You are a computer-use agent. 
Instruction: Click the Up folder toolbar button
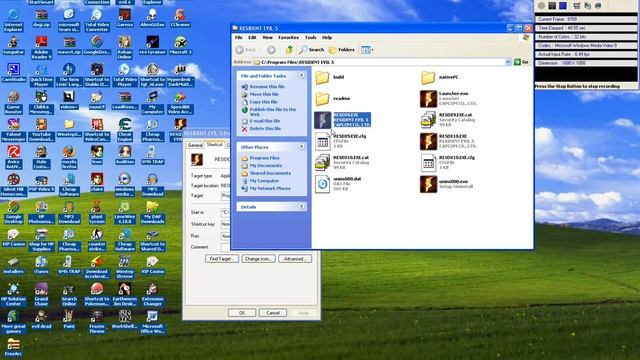289,50
